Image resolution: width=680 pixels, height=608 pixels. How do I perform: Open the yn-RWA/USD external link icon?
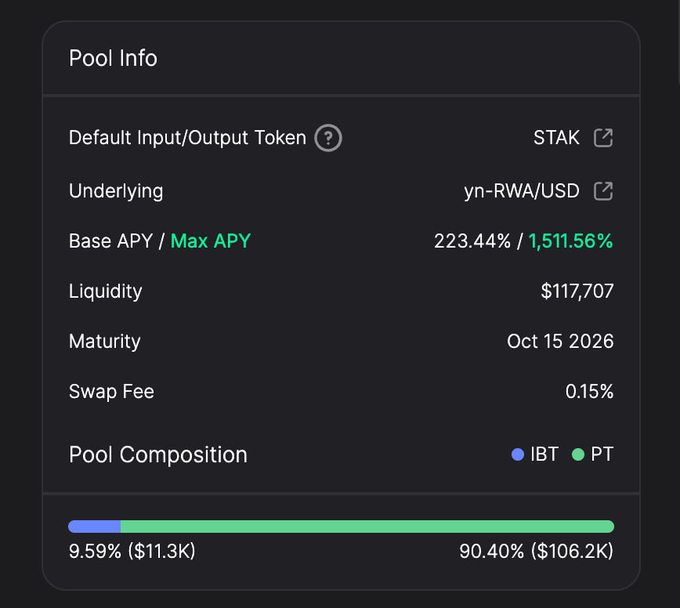tap(603, 190)
